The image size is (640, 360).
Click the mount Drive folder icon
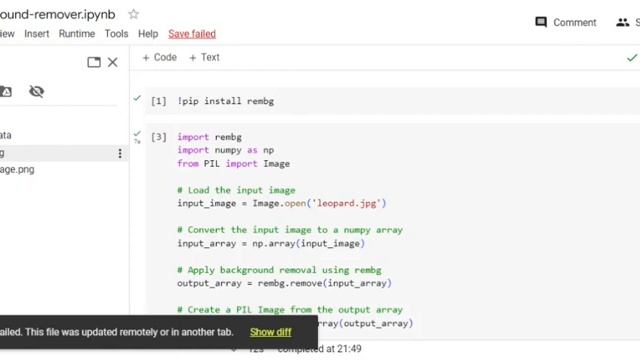[x=6, y=91]
